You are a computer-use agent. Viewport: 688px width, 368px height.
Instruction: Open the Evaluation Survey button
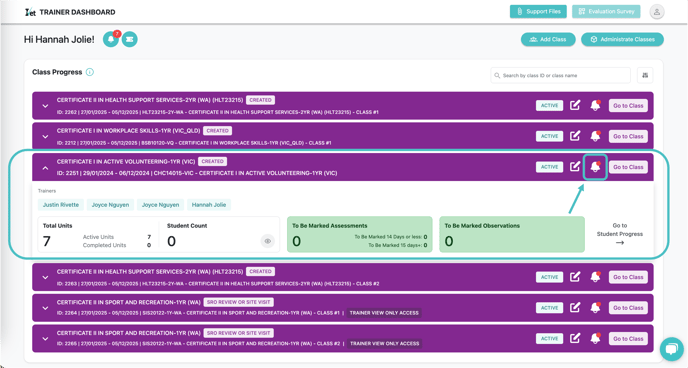(x=606, y=11)
